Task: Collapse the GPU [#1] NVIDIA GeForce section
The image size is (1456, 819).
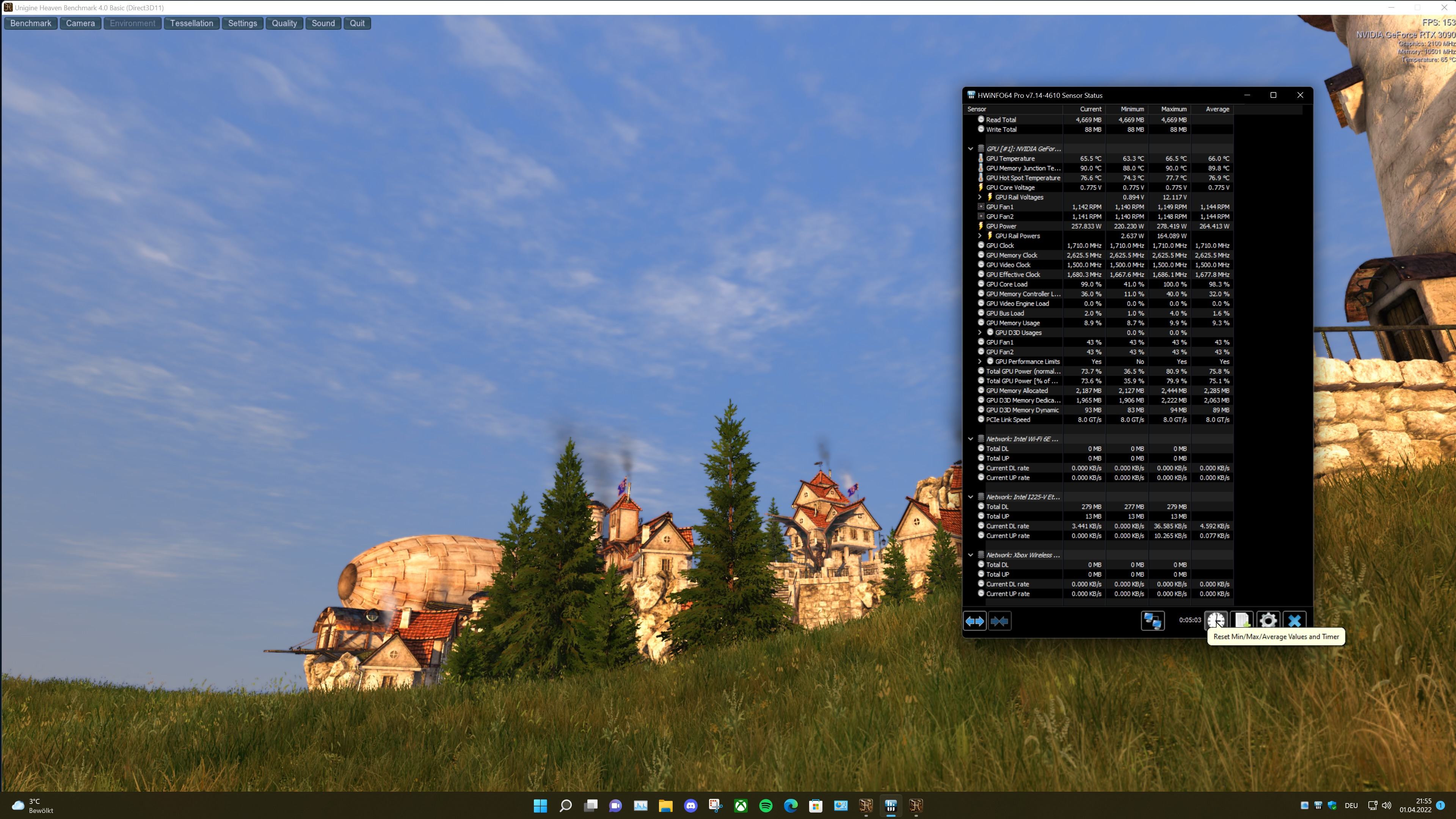Action: coord(971,149)
